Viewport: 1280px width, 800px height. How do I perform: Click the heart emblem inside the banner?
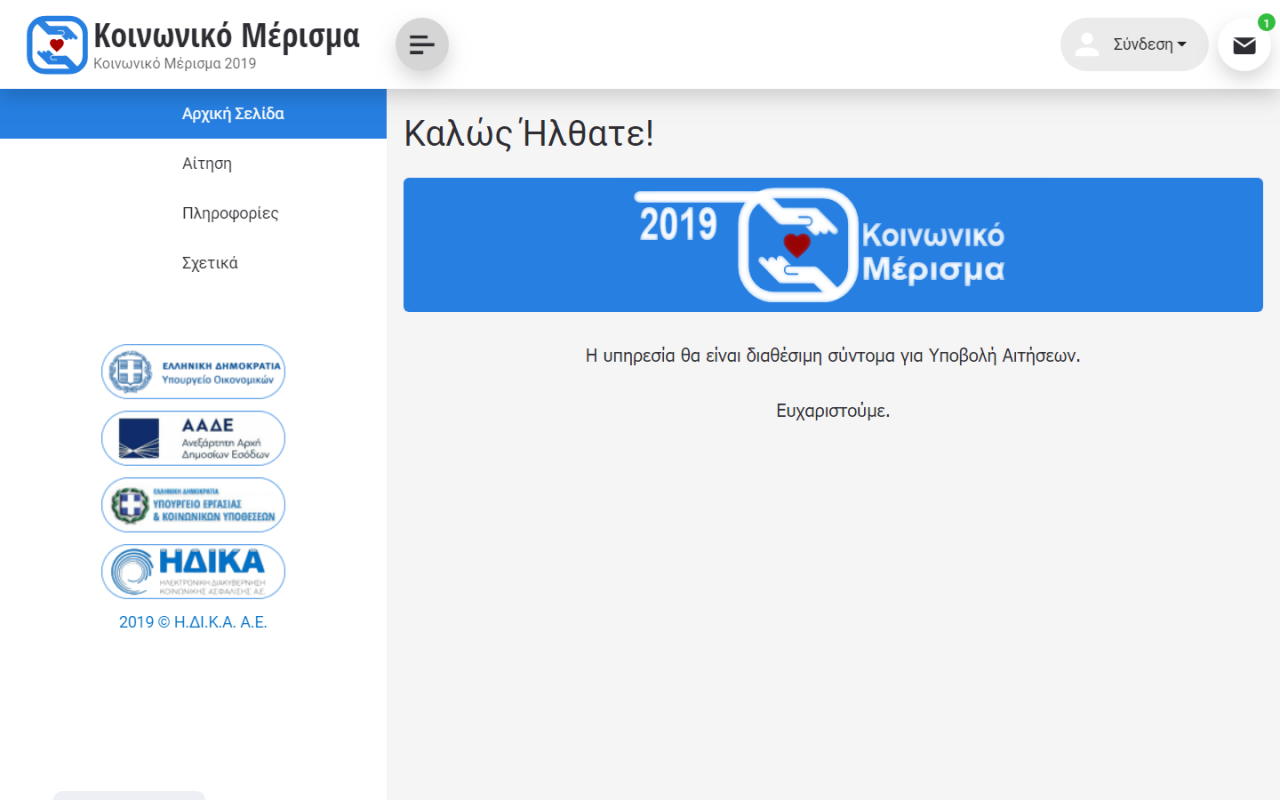(x=796, y=245)
